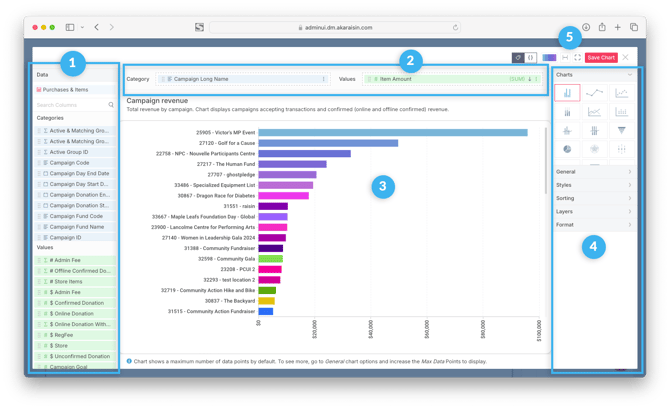Click the Purchases & Items data source icon
Image resolution: width=670 pixels, height=409 pixels.
[39, 90]
